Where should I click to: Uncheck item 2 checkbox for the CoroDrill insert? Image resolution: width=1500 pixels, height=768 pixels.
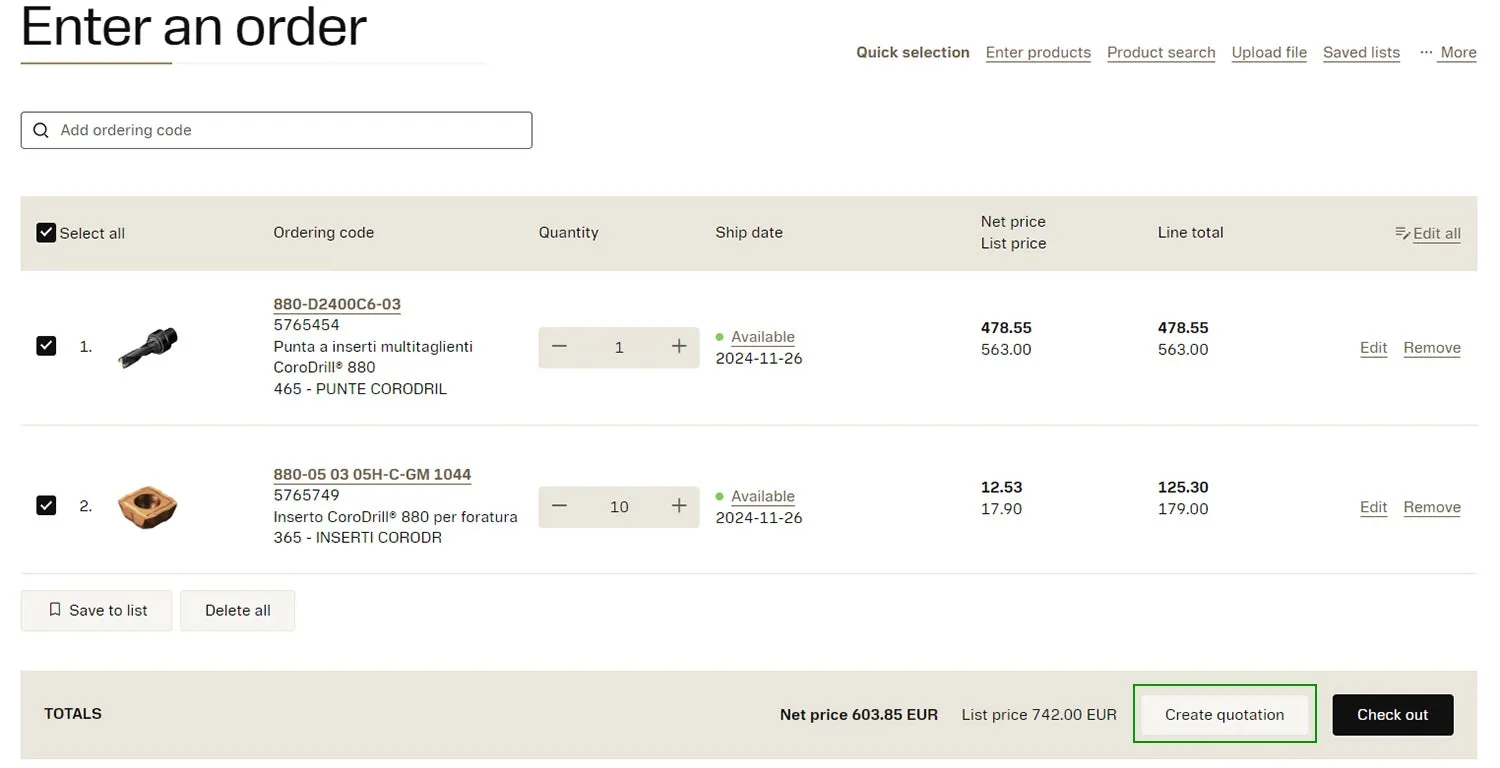46,505
